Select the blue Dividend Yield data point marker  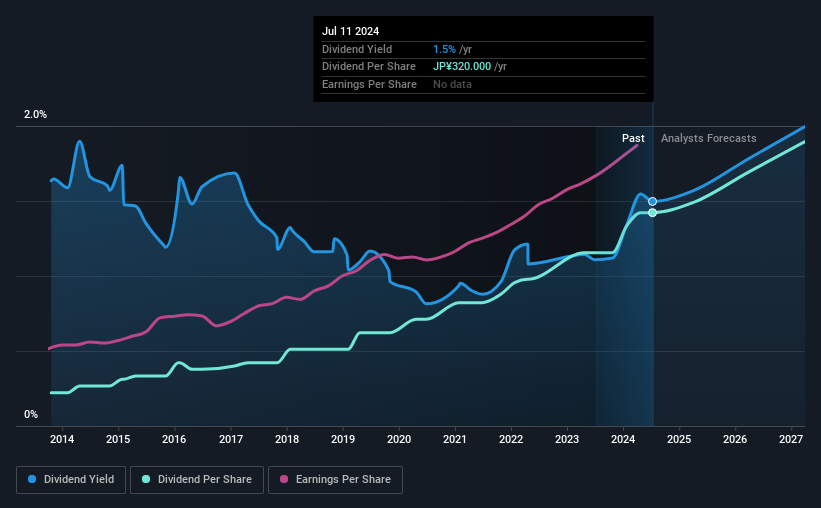point(652,202)
